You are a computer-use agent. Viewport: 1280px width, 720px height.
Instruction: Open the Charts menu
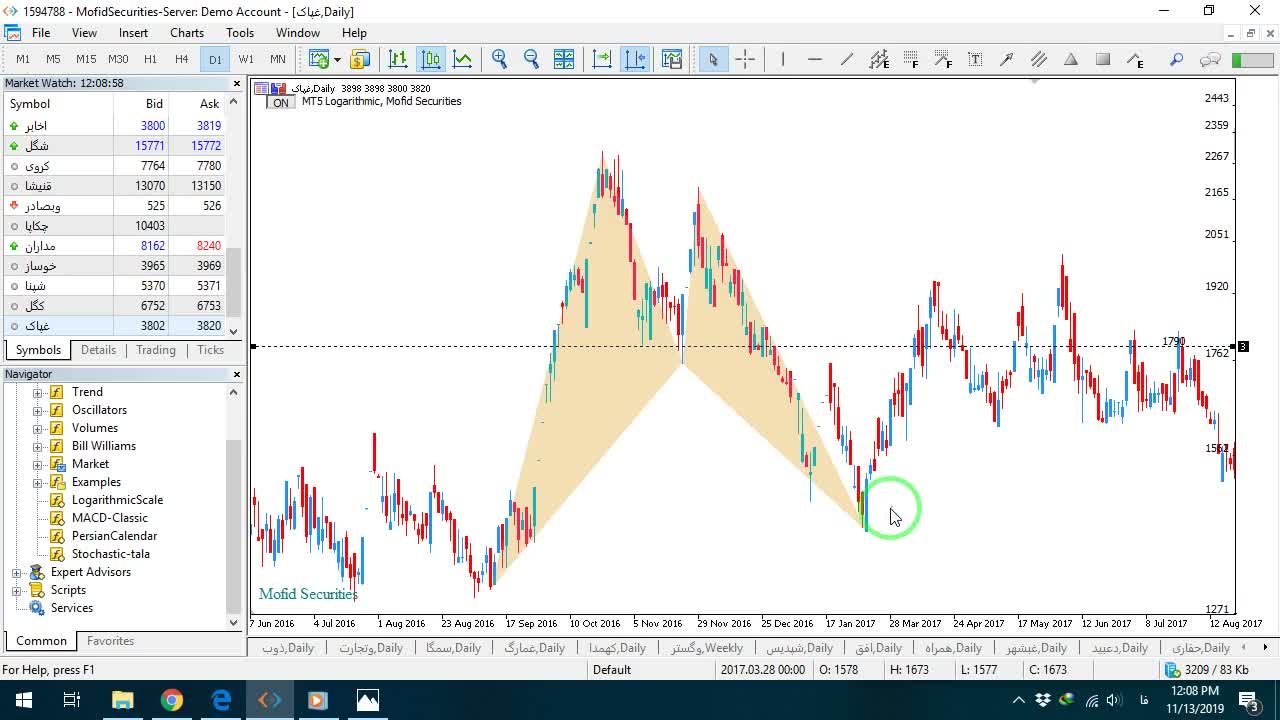tap(187, 33)
